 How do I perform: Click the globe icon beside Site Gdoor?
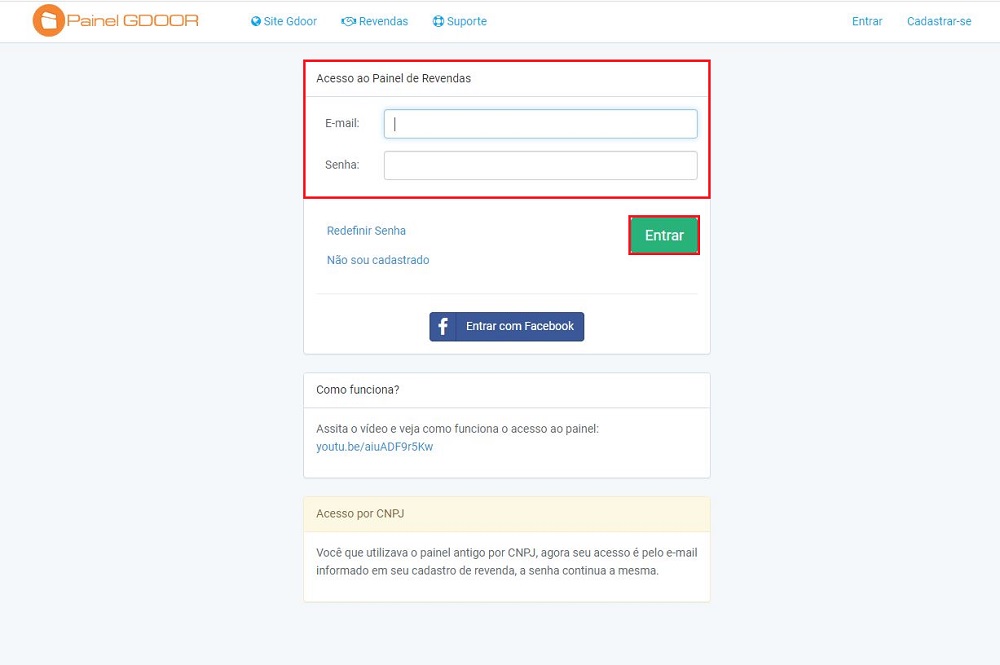tap(256, 21)
